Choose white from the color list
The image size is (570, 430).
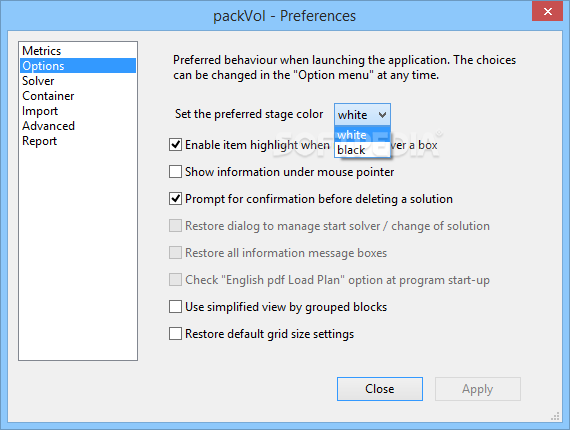click(362, 134)
